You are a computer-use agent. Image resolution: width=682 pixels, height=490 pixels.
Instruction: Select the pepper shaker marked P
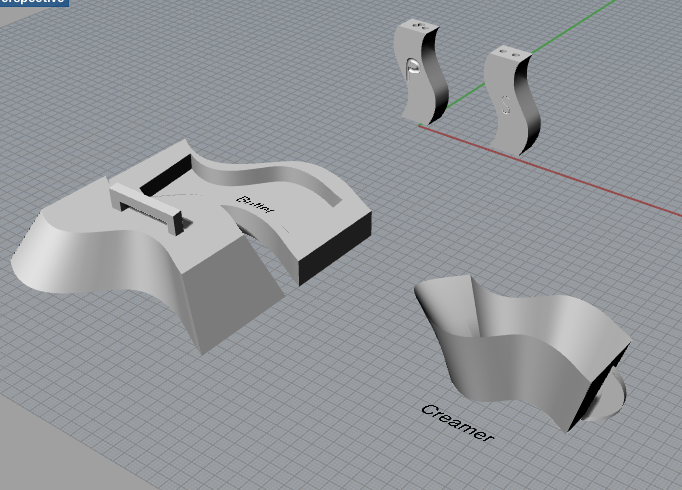click(x=421, y=72)
